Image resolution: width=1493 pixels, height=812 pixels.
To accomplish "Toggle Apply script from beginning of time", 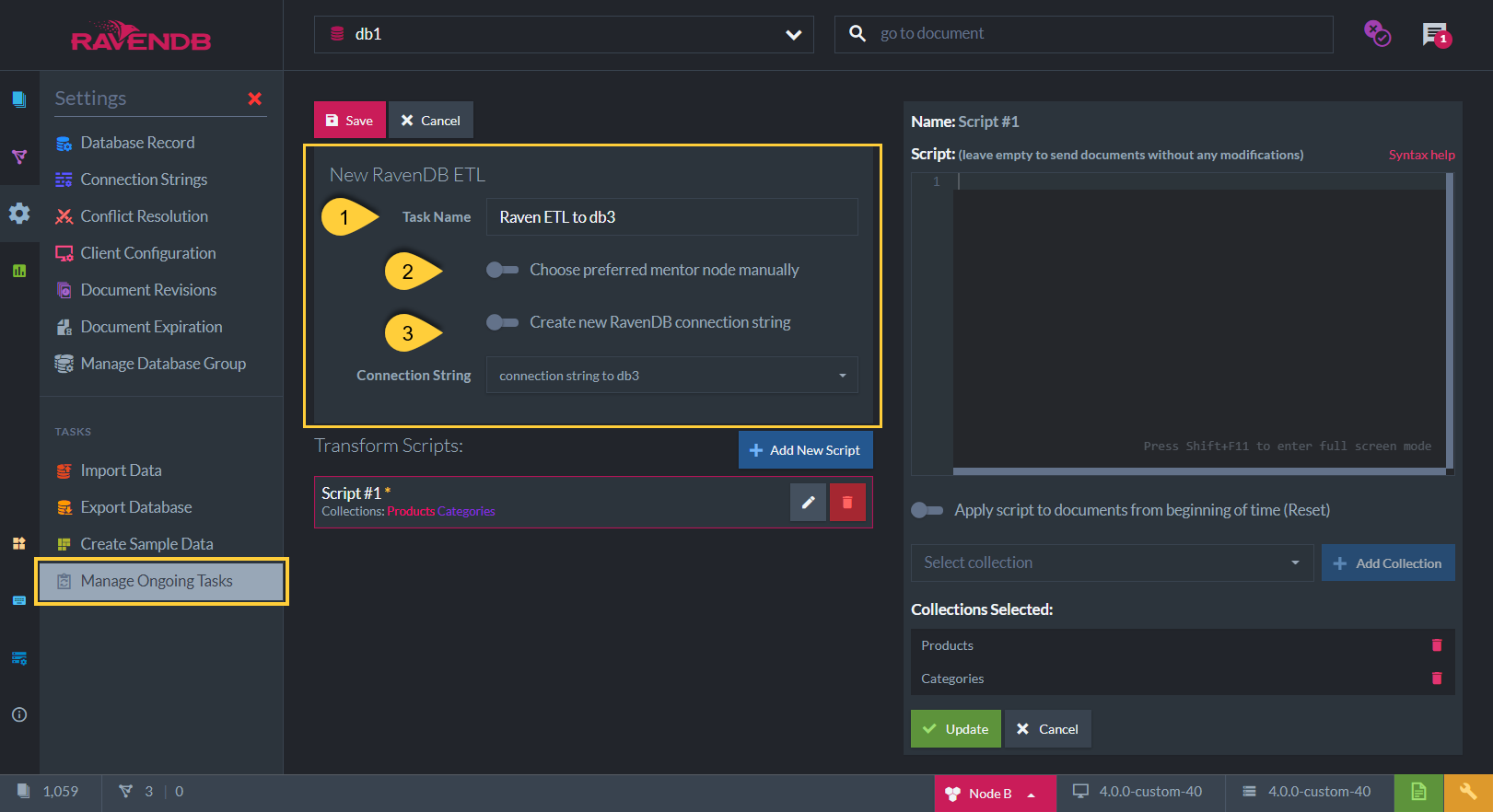I will coord(927,510).
